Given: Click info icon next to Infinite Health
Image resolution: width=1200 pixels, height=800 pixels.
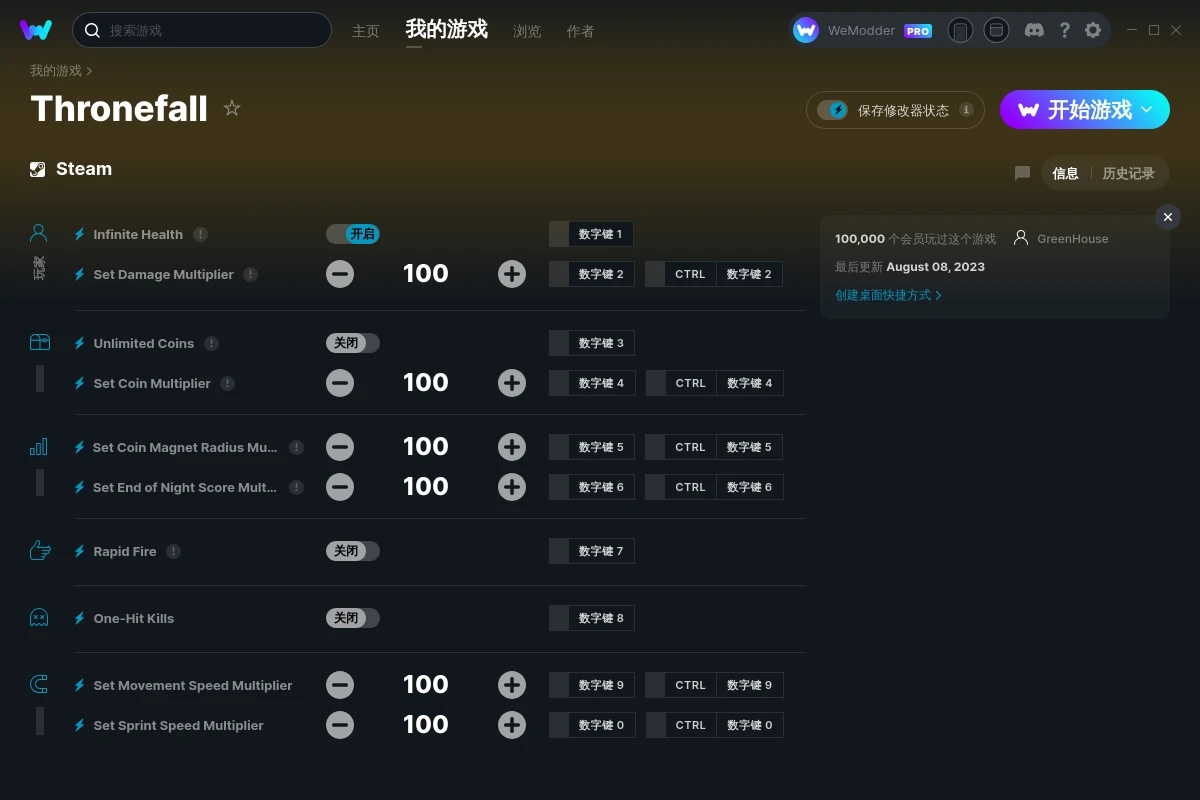Looking at the screenshot, I should 201,234.
